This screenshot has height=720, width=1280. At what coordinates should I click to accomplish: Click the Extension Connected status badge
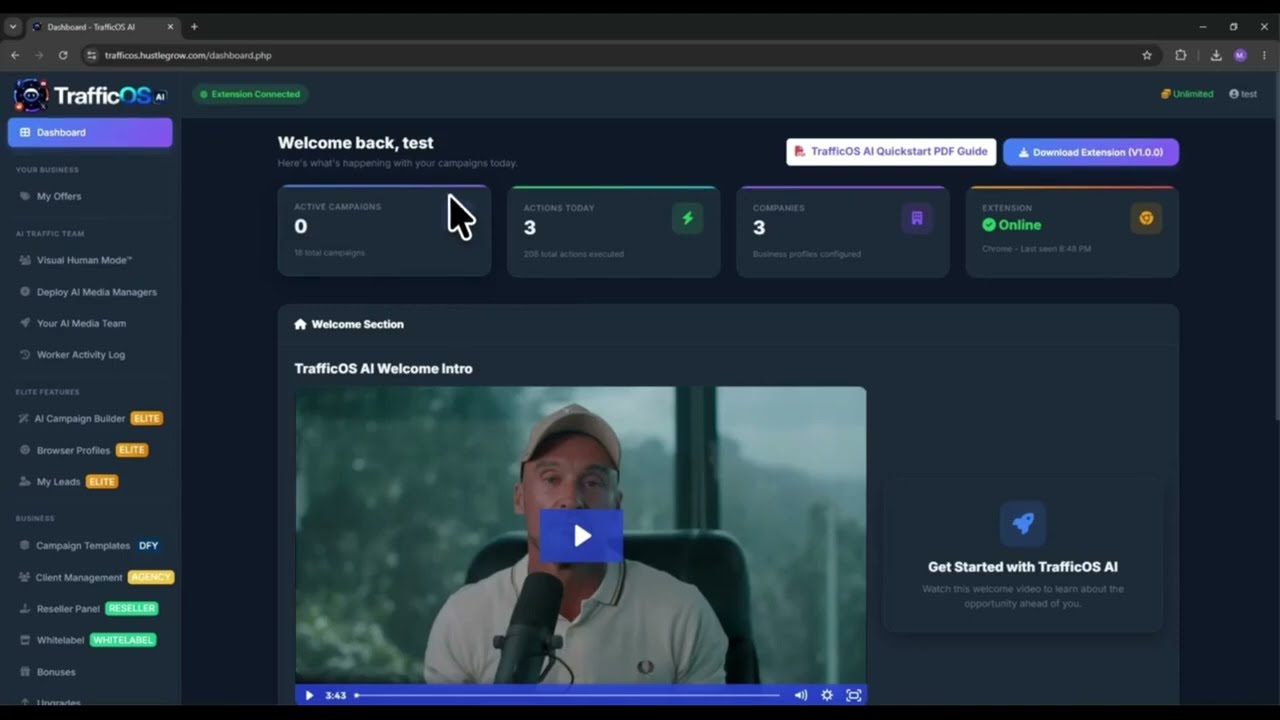(250, 94)
